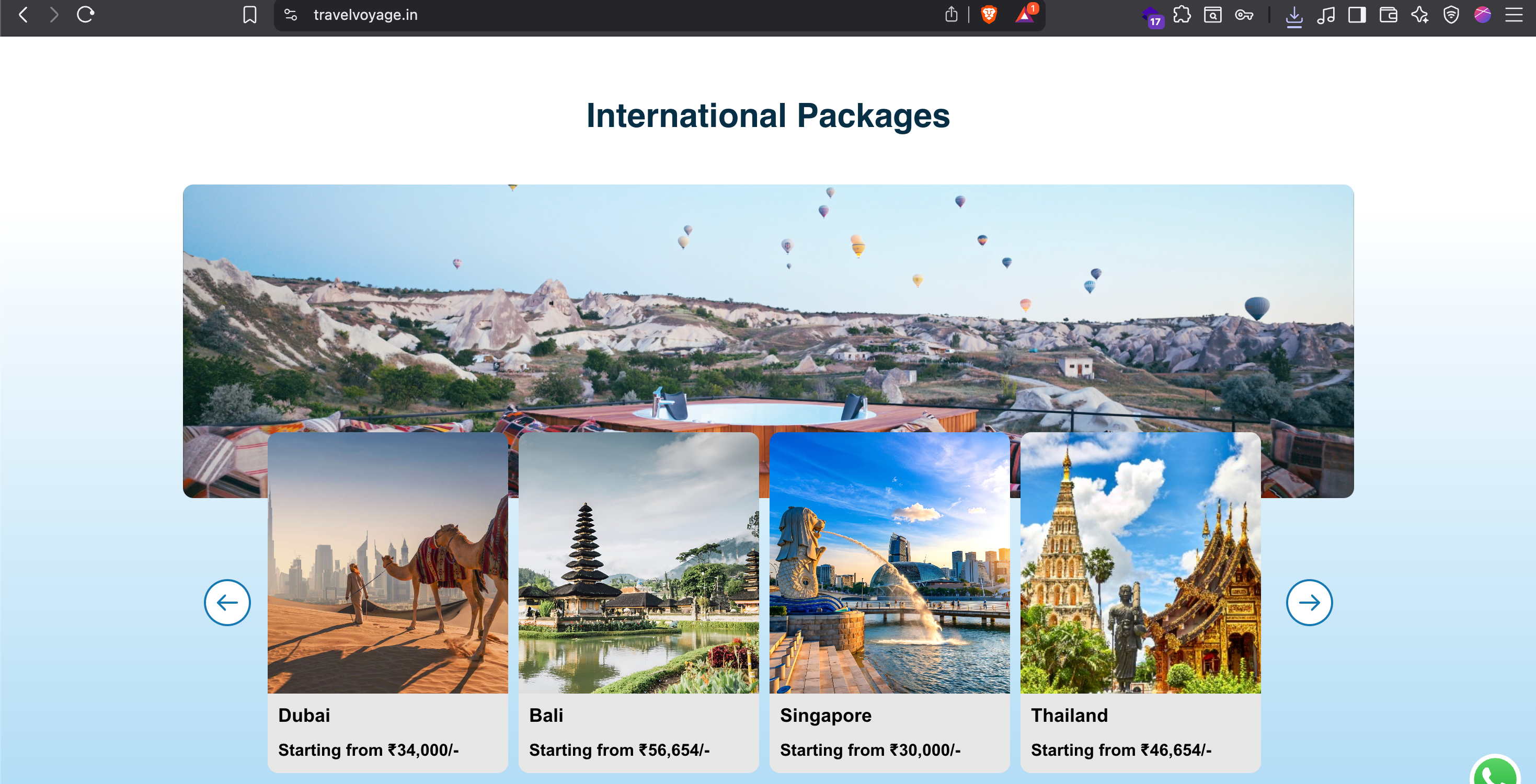Reload the travelvoyage.in page
This screenshot has height=784, width=1536.
[85, 15]
